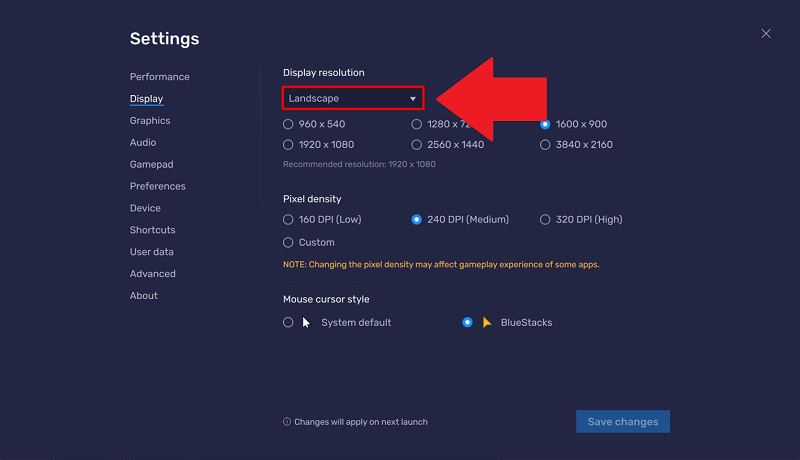The image size is (800, 460).
Task: Switch to Gamepad settings
Action: (151, 164)
